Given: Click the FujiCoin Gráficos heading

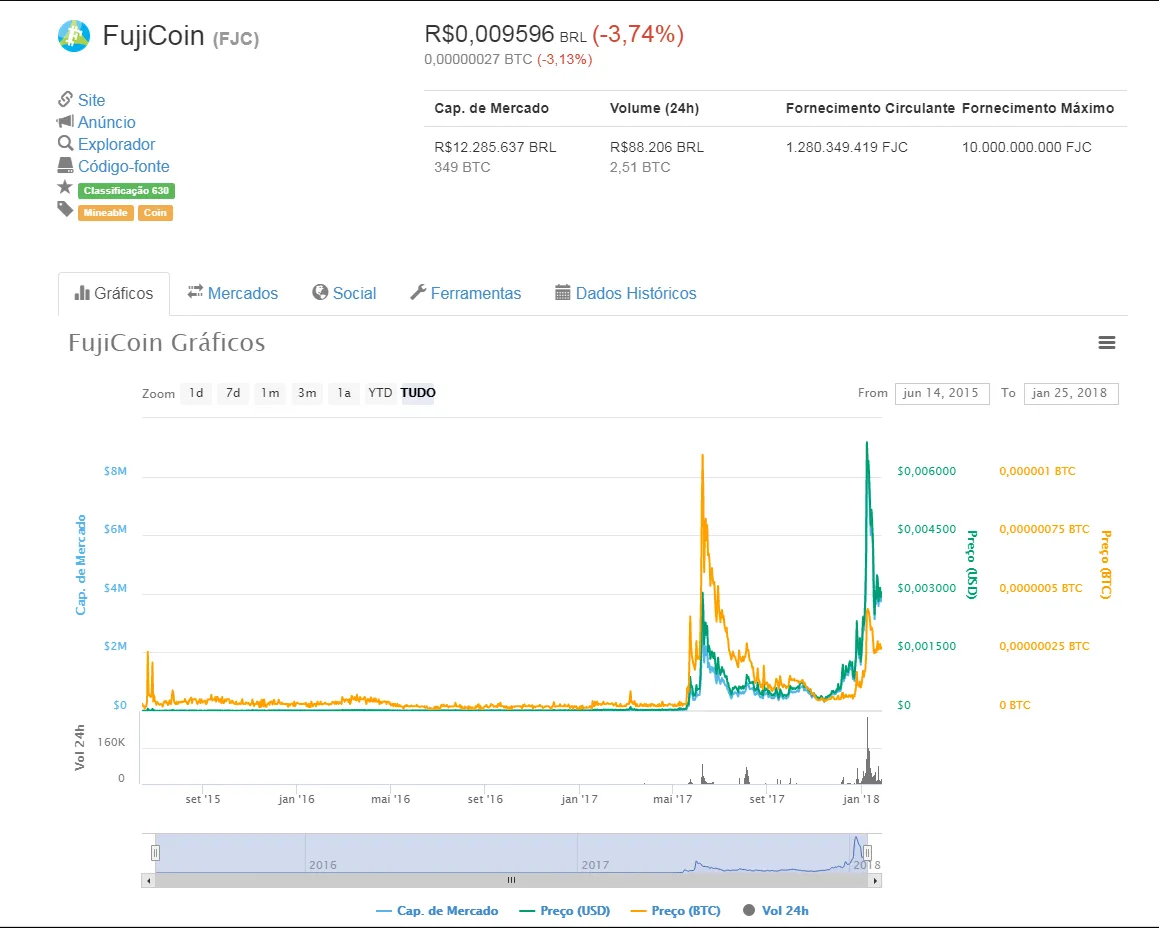Looking at the screenshot, I should [167, 342].
